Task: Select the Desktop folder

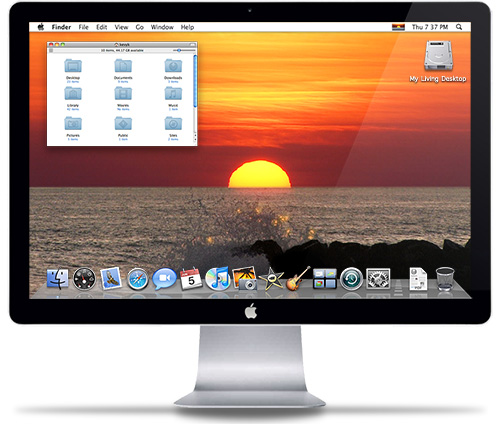Action: point(73,66)
